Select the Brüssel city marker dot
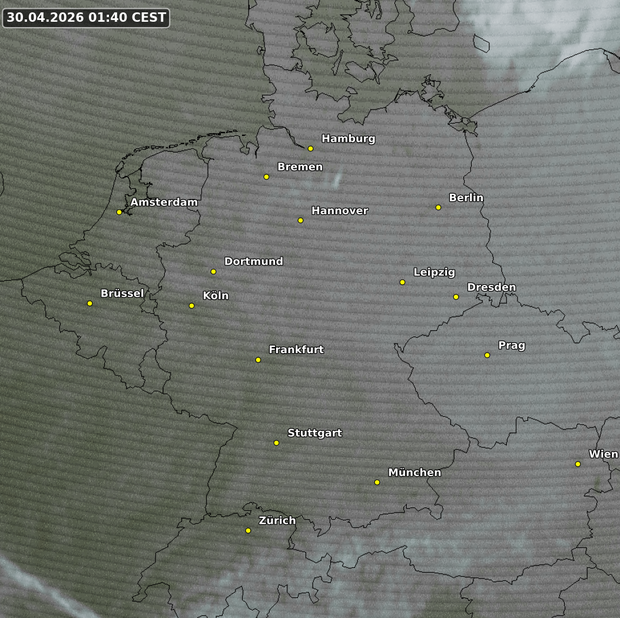Screen dimensions: 620x618 89,303
